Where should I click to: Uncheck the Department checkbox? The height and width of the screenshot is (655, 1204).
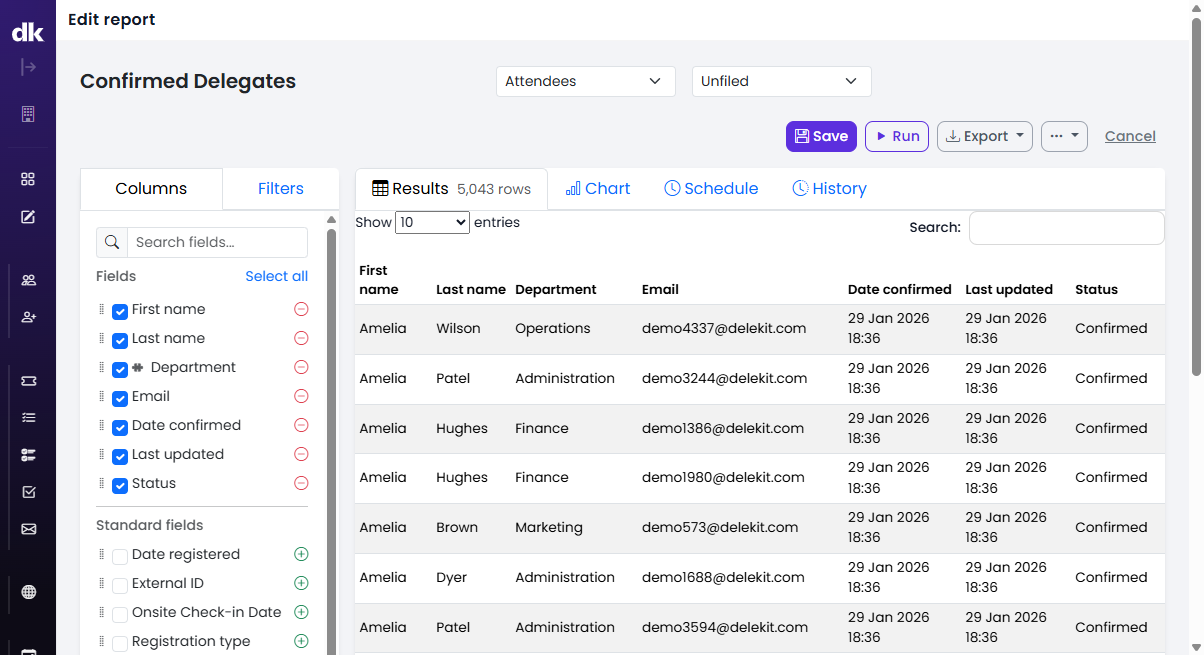coord(120,369)
